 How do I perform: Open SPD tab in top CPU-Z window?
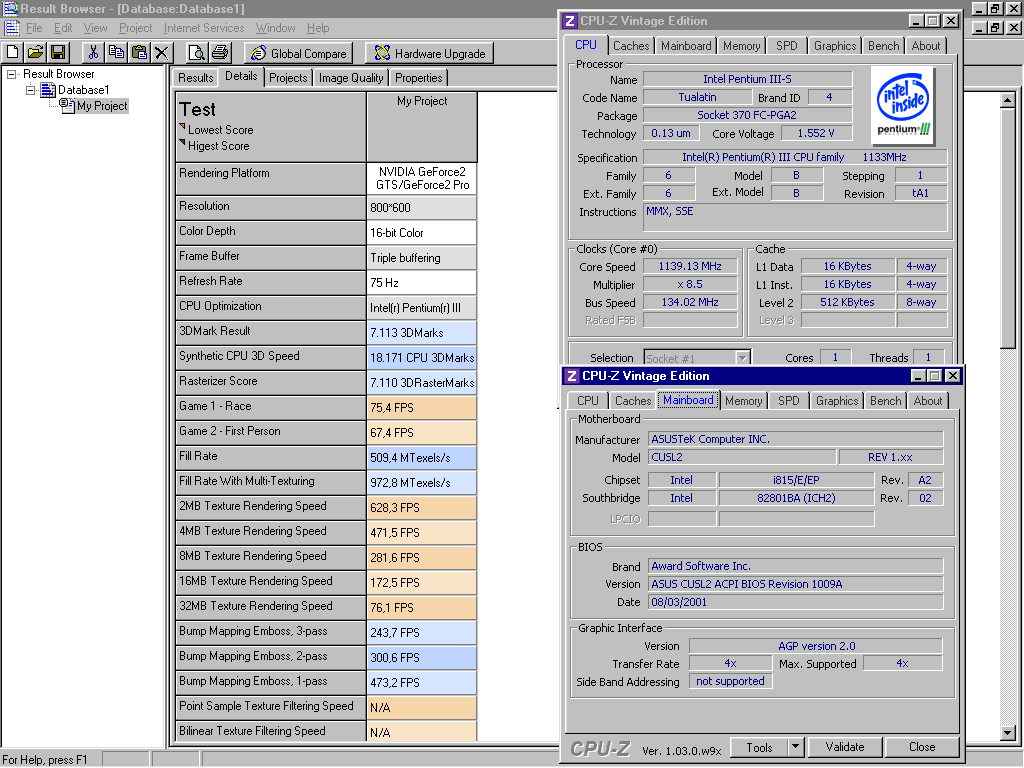[x=786, y=46]
